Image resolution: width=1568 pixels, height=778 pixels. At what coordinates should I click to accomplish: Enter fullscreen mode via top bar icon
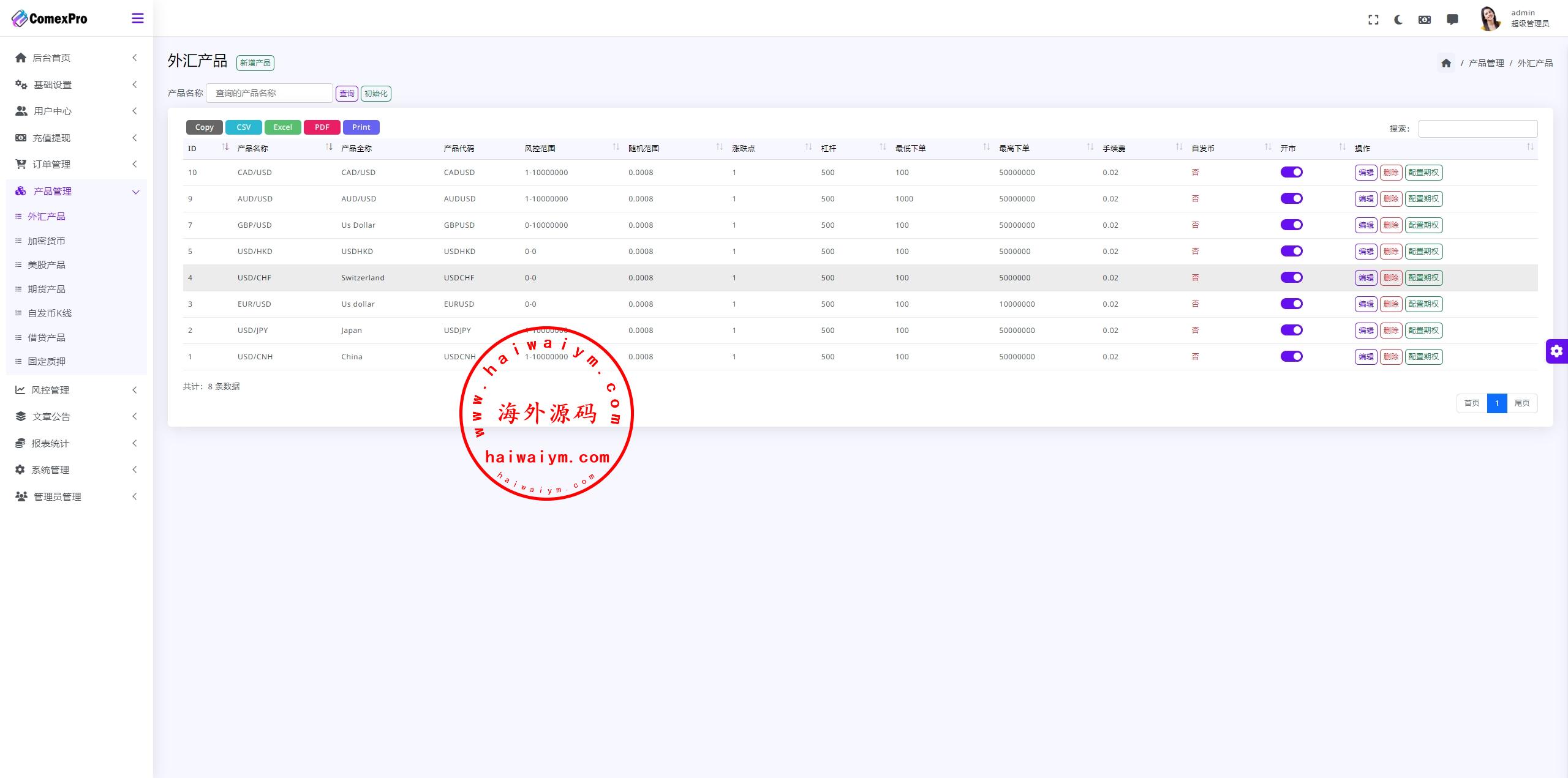[x=1373, y=20]
